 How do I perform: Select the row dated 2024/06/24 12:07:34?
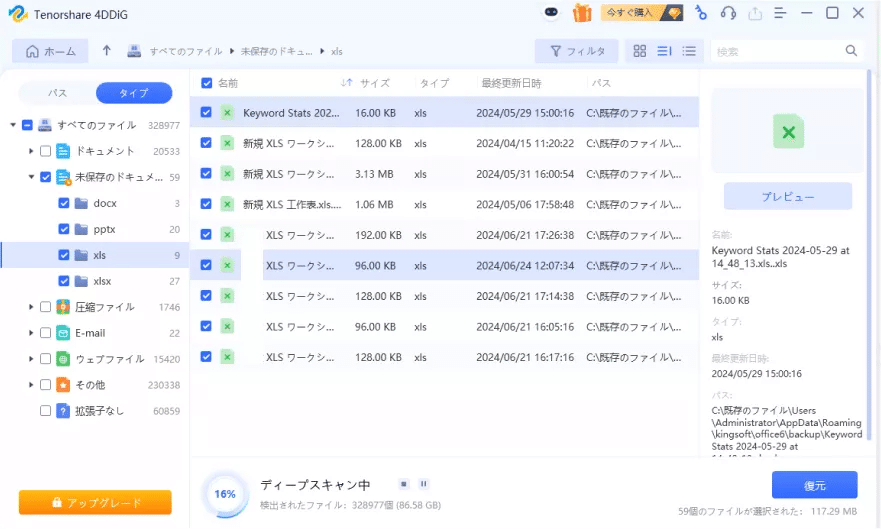click(444, 265)
